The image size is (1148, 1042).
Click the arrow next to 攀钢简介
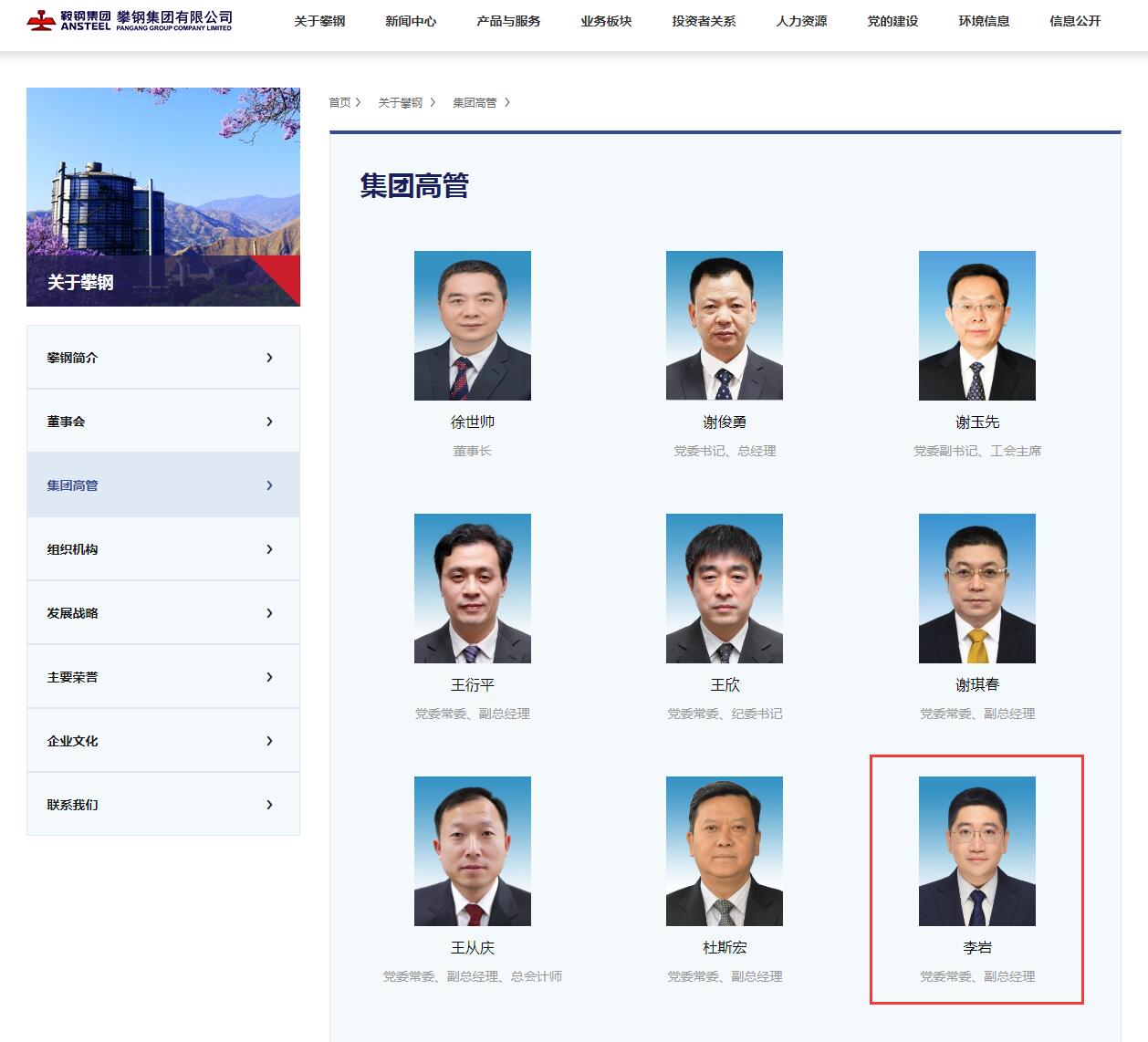click(x=269, y=358)
